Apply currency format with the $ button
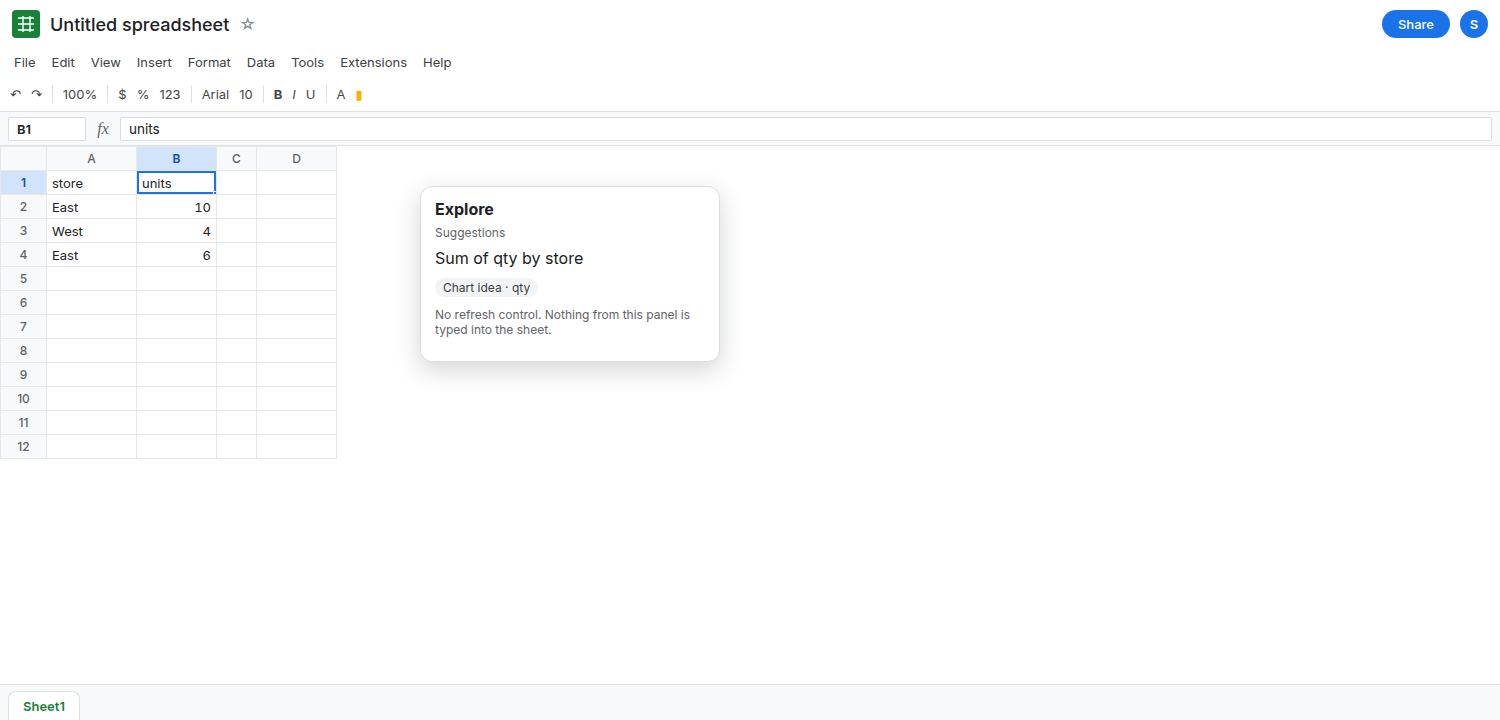 (x=122, y=94)
